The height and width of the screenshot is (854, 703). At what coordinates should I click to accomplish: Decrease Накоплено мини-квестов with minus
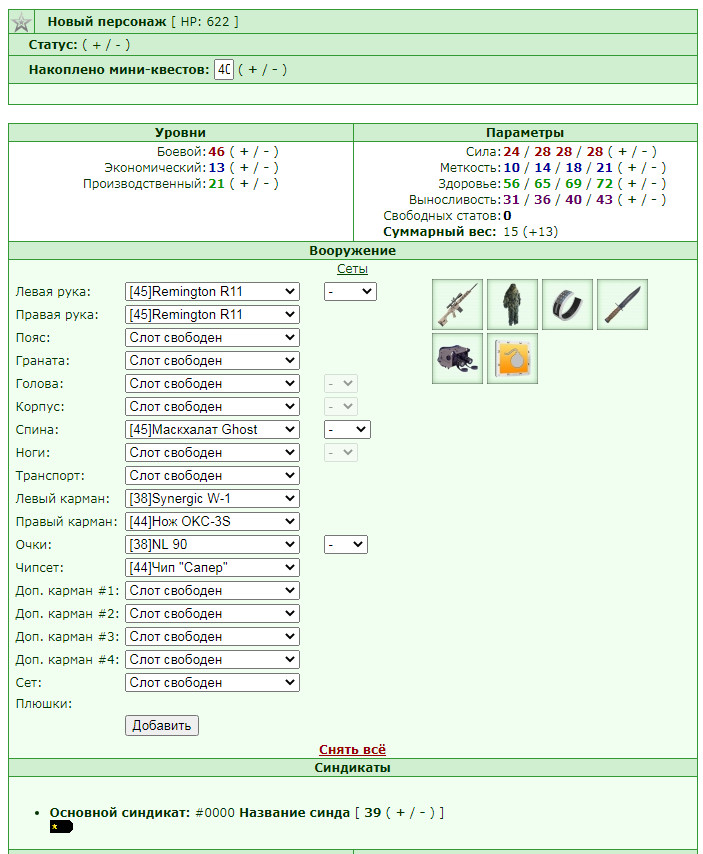pyautogui.click(x=274, y=70)
